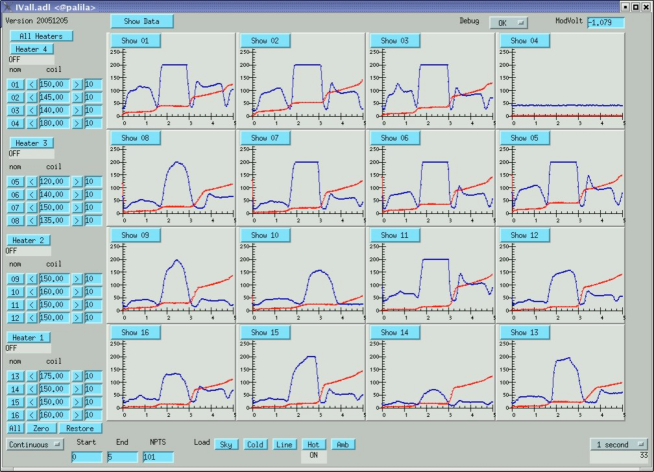Toggle the Heater 2 button
This screenshot has width=654, height=472.
coord(29,240)
